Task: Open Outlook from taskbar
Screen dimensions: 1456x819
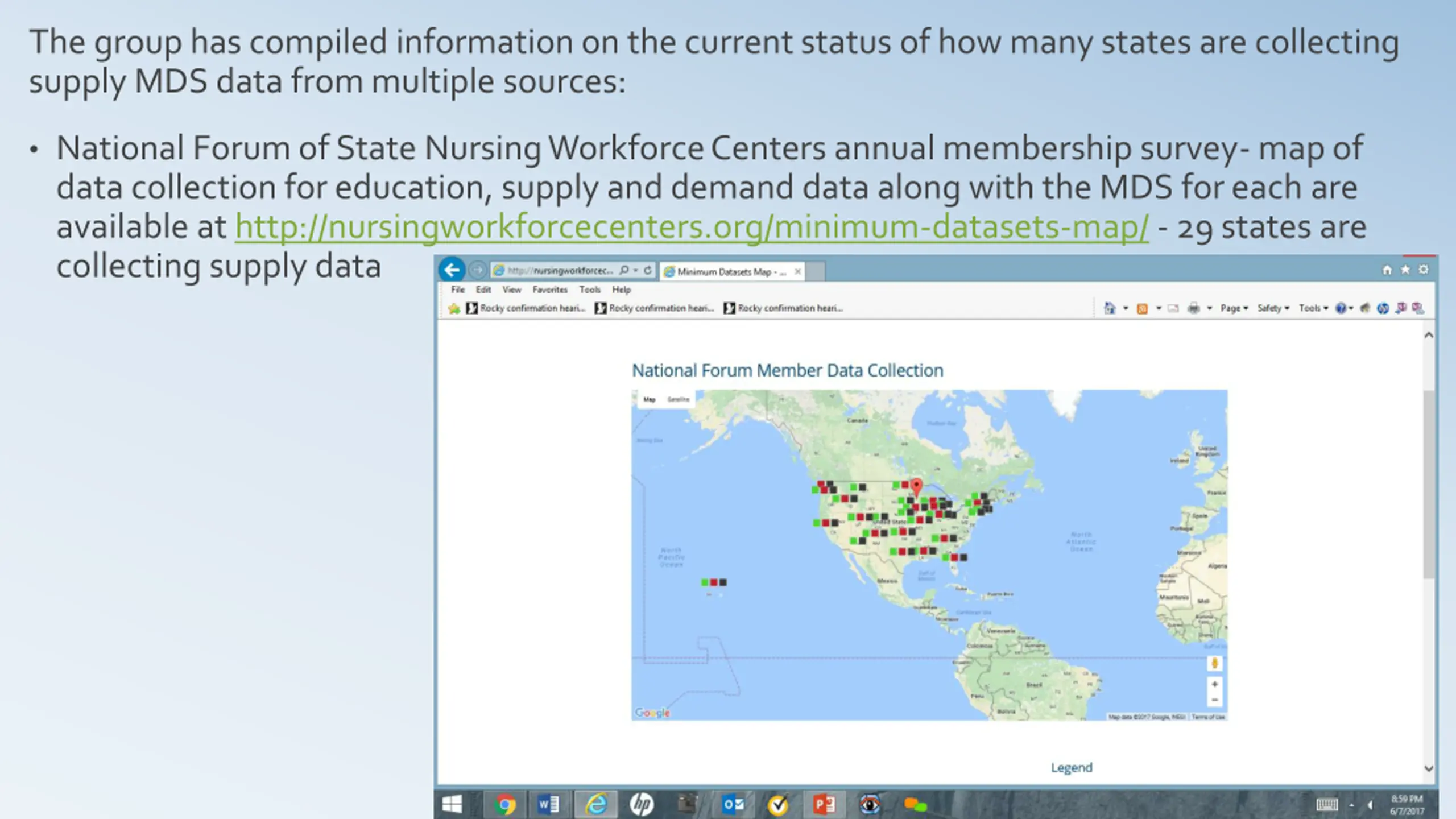Action: click(x=733, y=804)
